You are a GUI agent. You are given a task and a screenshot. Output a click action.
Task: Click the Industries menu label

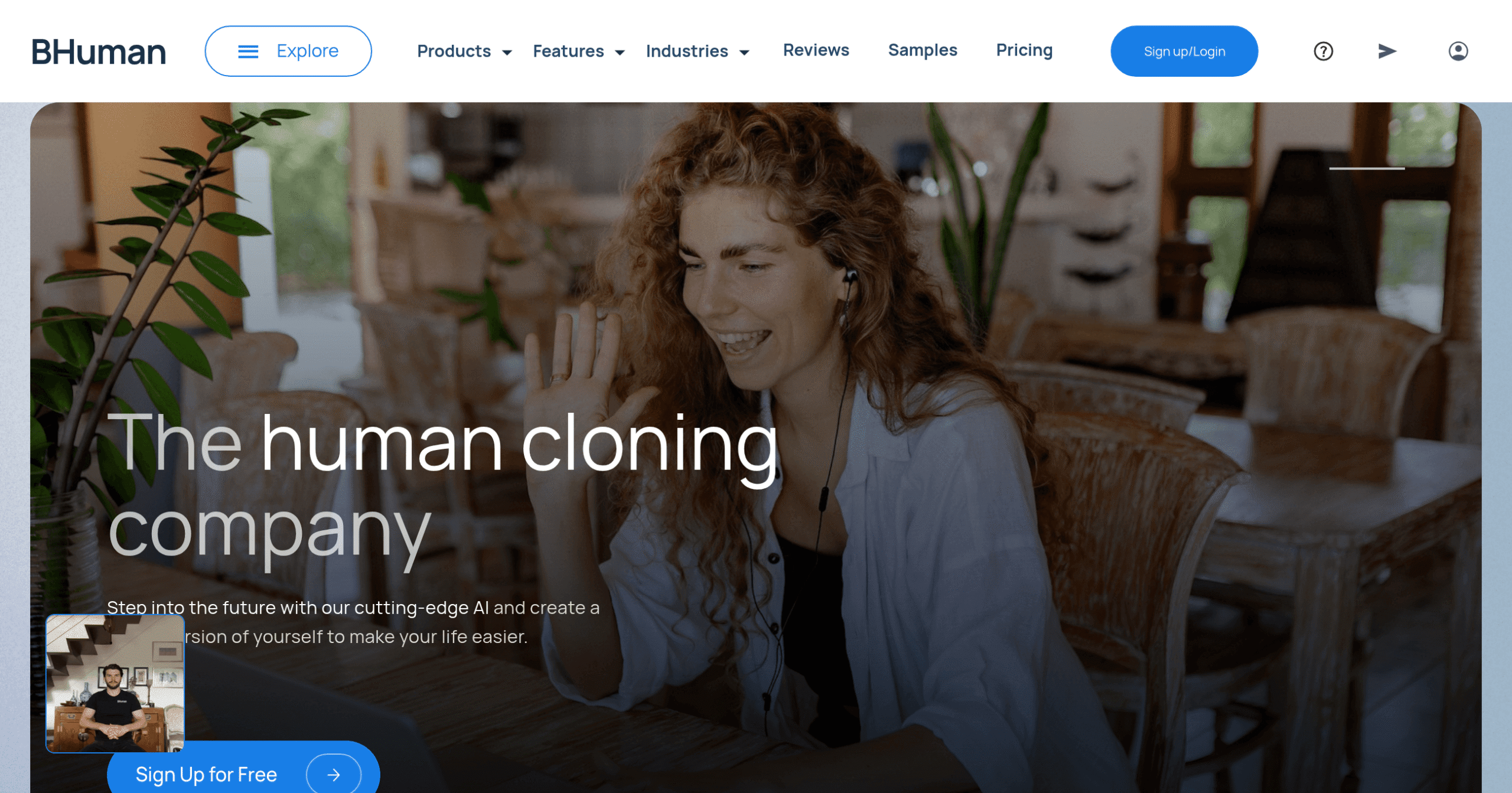pyautogui.click(x=686, y=51)
